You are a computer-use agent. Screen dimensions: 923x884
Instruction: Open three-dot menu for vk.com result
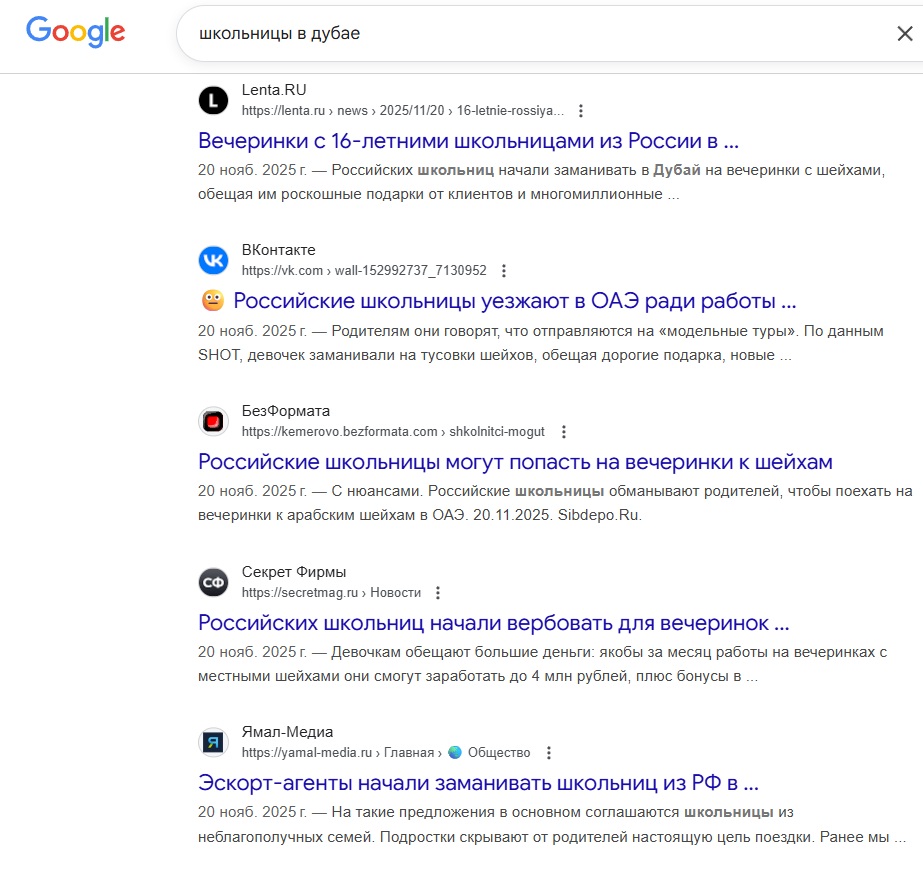click(x=503, y=271)
